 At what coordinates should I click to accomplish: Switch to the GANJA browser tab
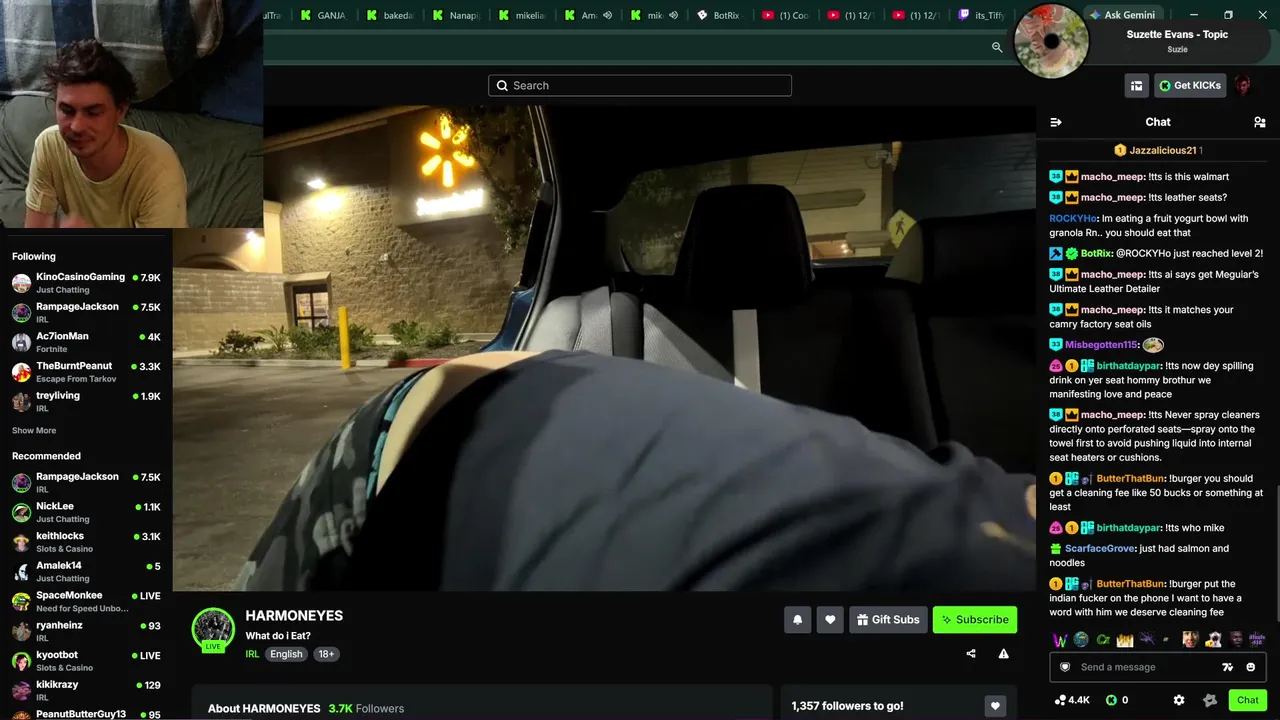click(323, 15)
